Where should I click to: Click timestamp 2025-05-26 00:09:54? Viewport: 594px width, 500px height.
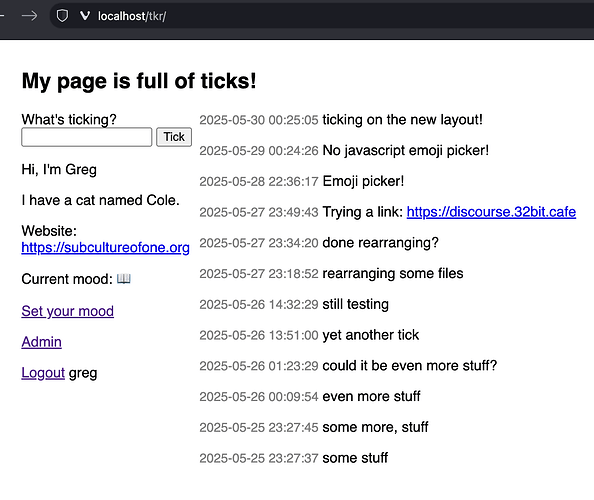(259, 396)
